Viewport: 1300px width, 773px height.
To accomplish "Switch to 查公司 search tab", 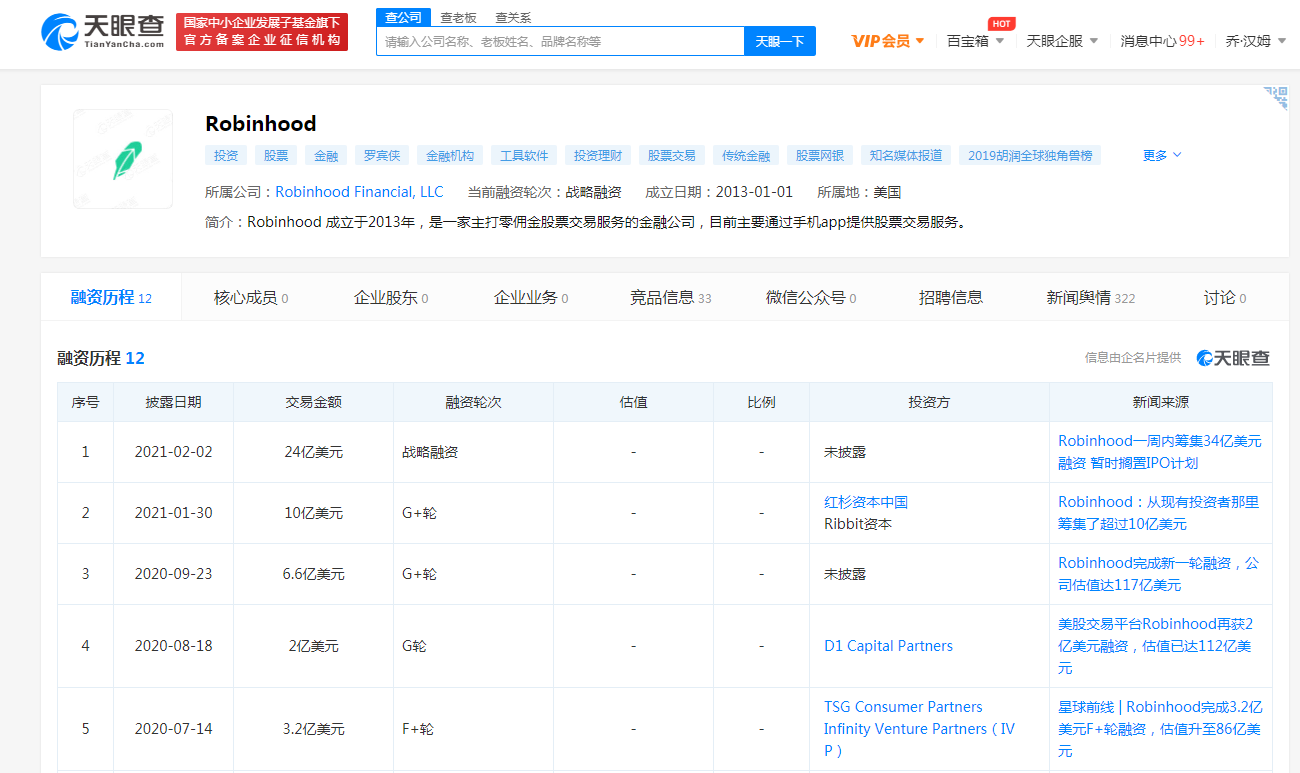I will coord(404,17).
